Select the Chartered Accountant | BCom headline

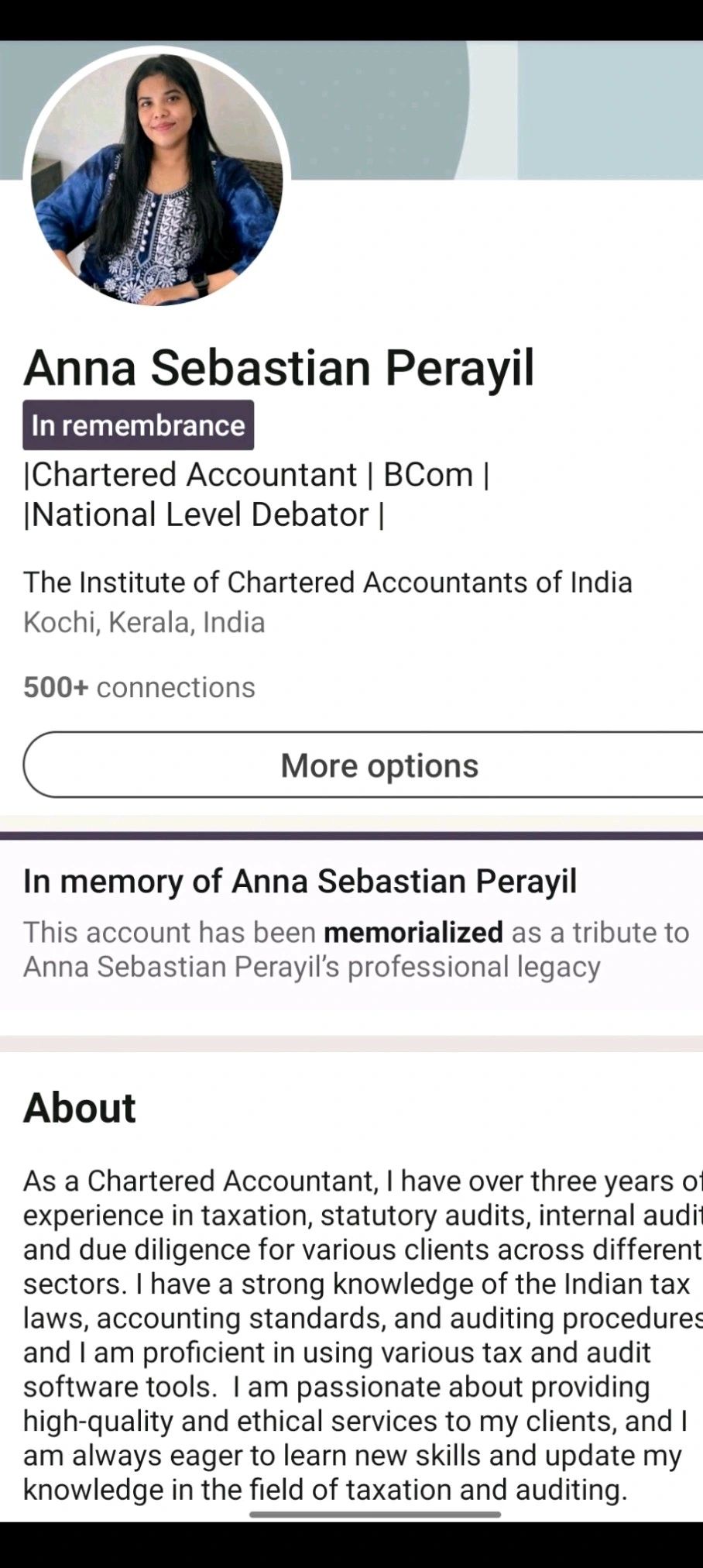(x=256, y=474)
